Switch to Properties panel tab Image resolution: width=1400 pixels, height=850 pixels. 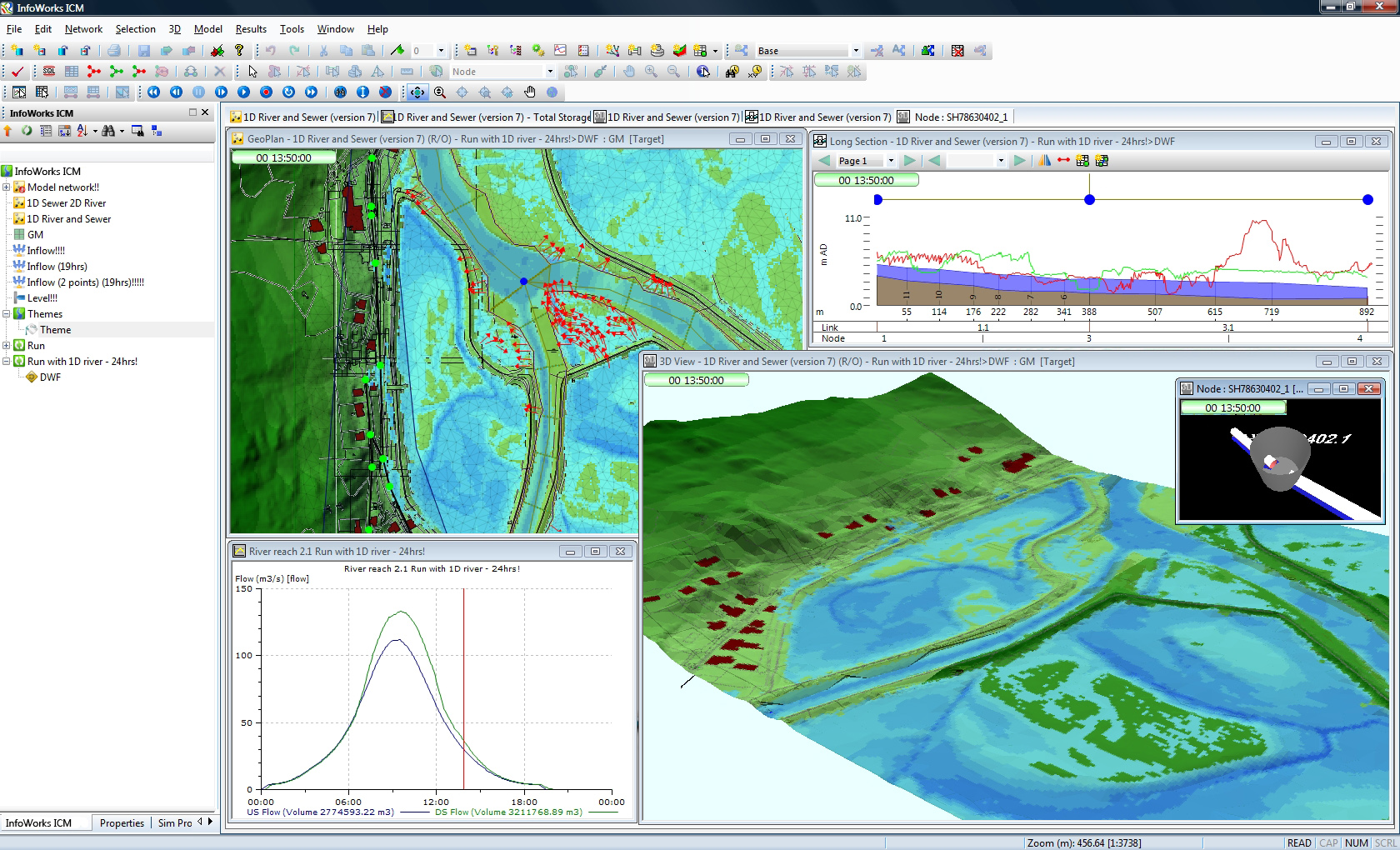pos(122,823)
